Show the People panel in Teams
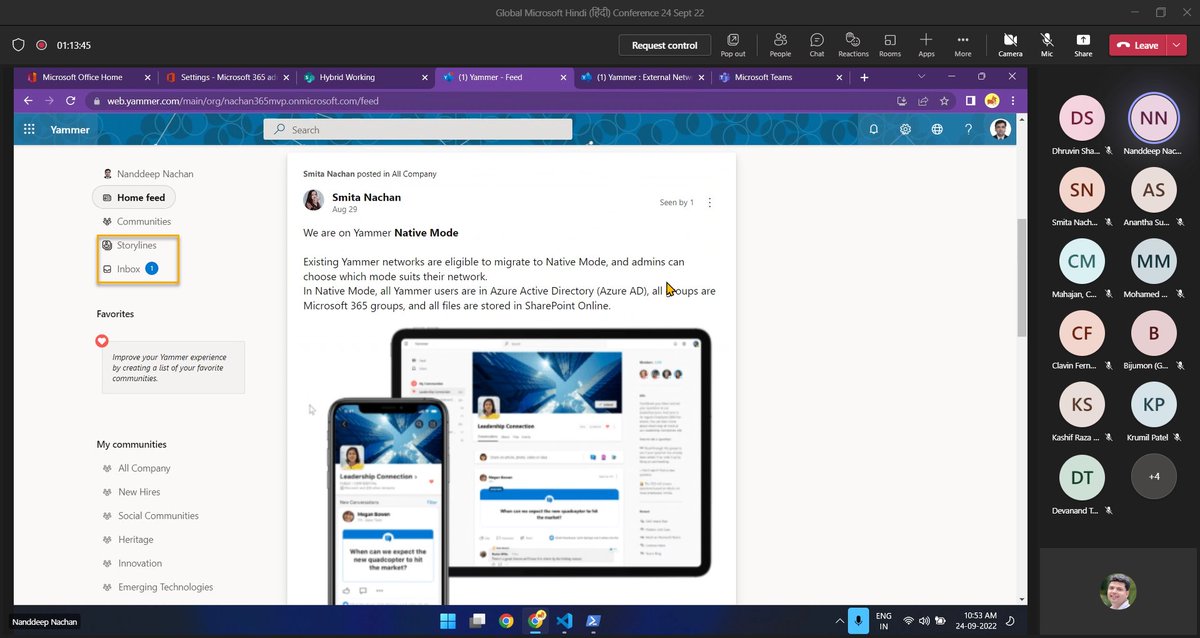 (x=780, y=44)
